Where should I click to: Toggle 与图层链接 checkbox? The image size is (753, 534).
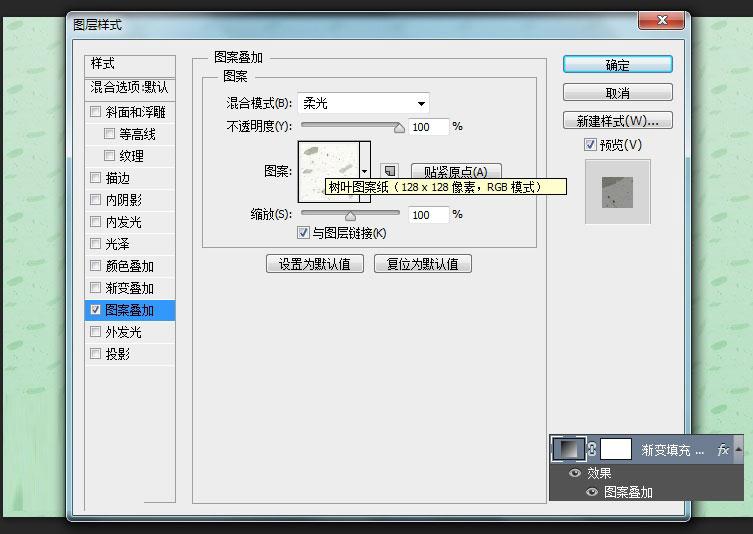point(303,233)
